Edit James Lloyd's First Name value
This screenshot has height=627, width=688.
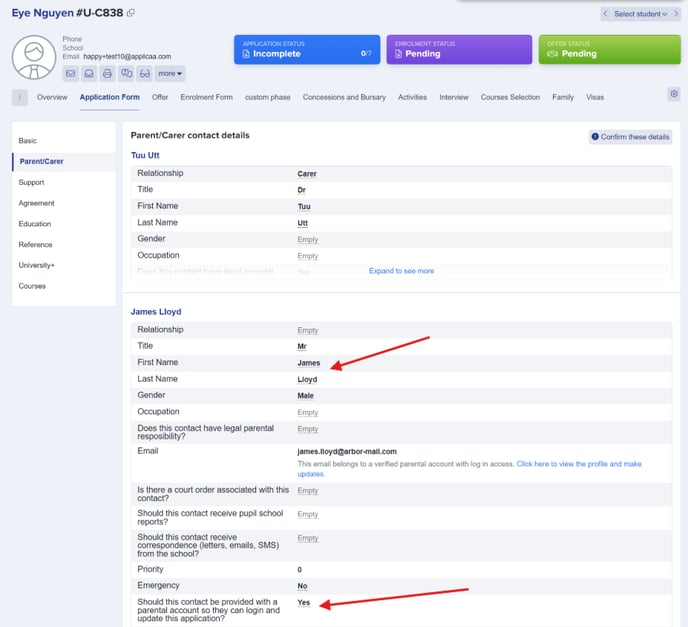tap(308, 363)
